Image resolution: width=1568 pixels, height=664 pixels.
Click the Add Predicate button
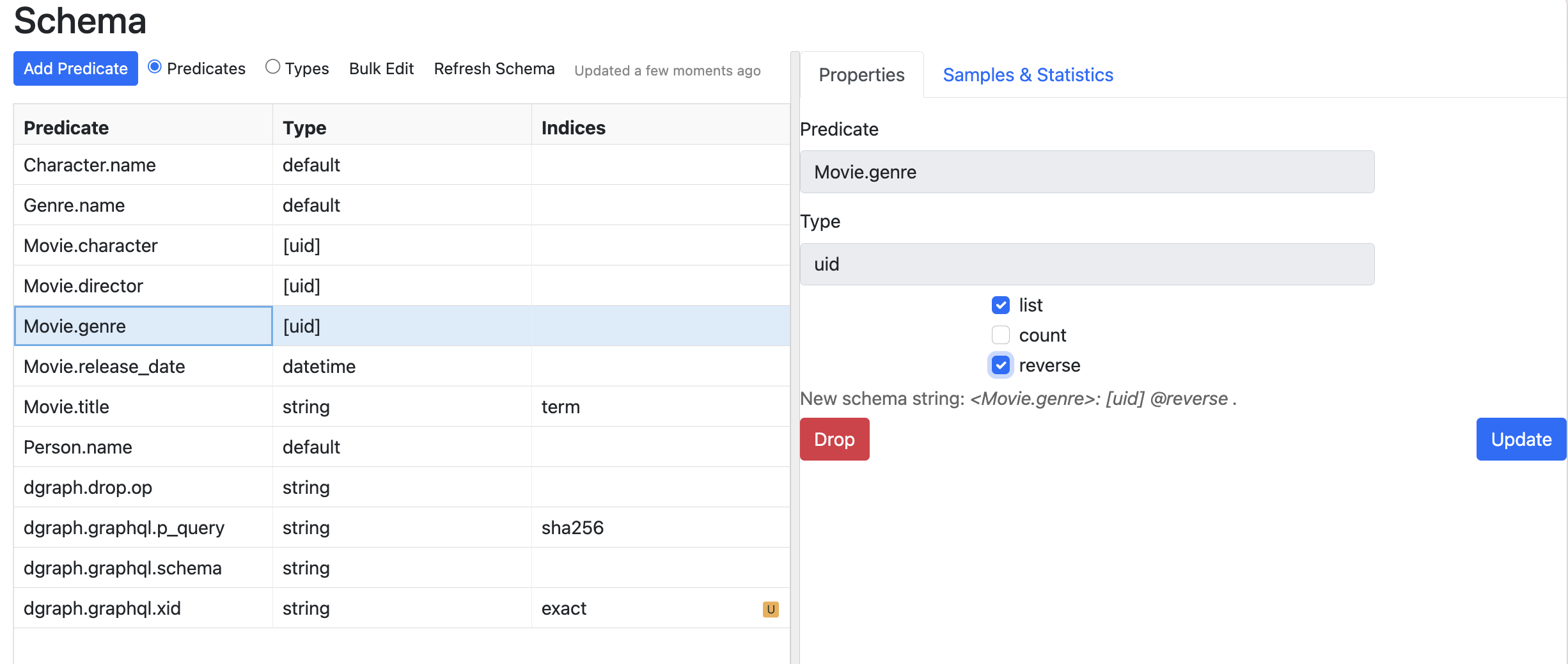[75, 68]
